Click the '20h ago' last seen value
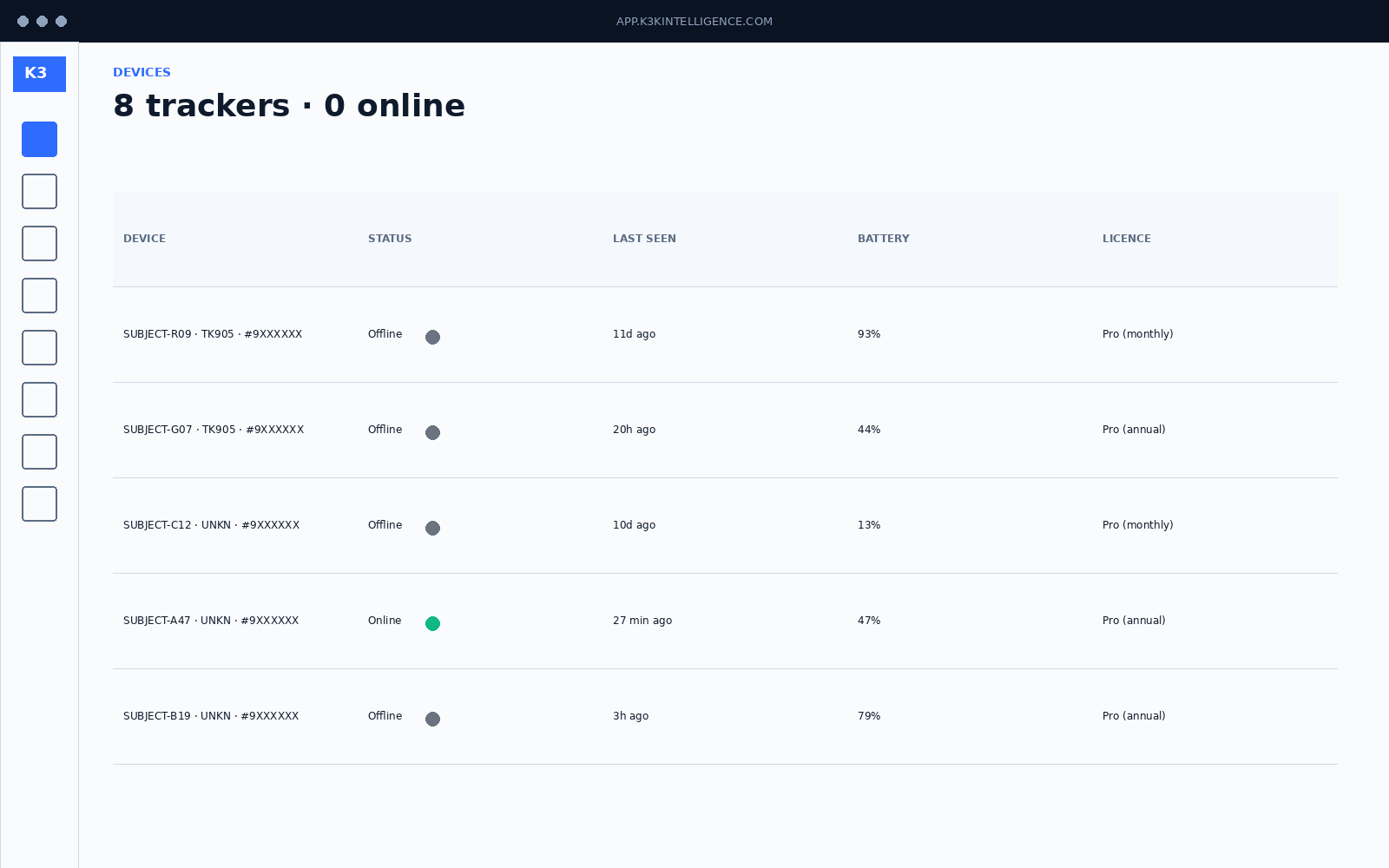This screenshot has width=1389, height=868. click(x=634, y=430)
